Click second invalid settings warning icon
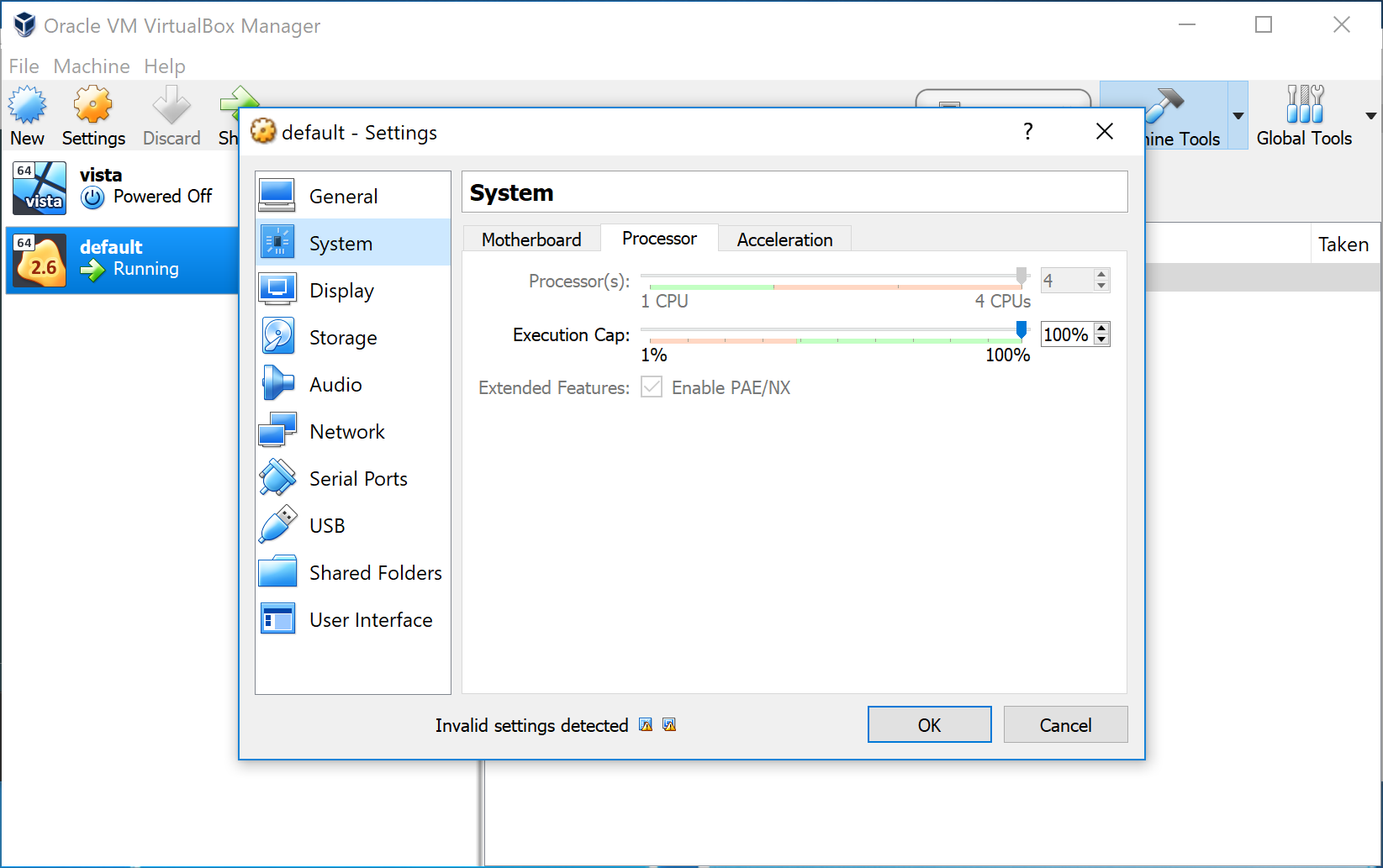1383x868 pixels. pyautogui.click(x=669, y=725)
